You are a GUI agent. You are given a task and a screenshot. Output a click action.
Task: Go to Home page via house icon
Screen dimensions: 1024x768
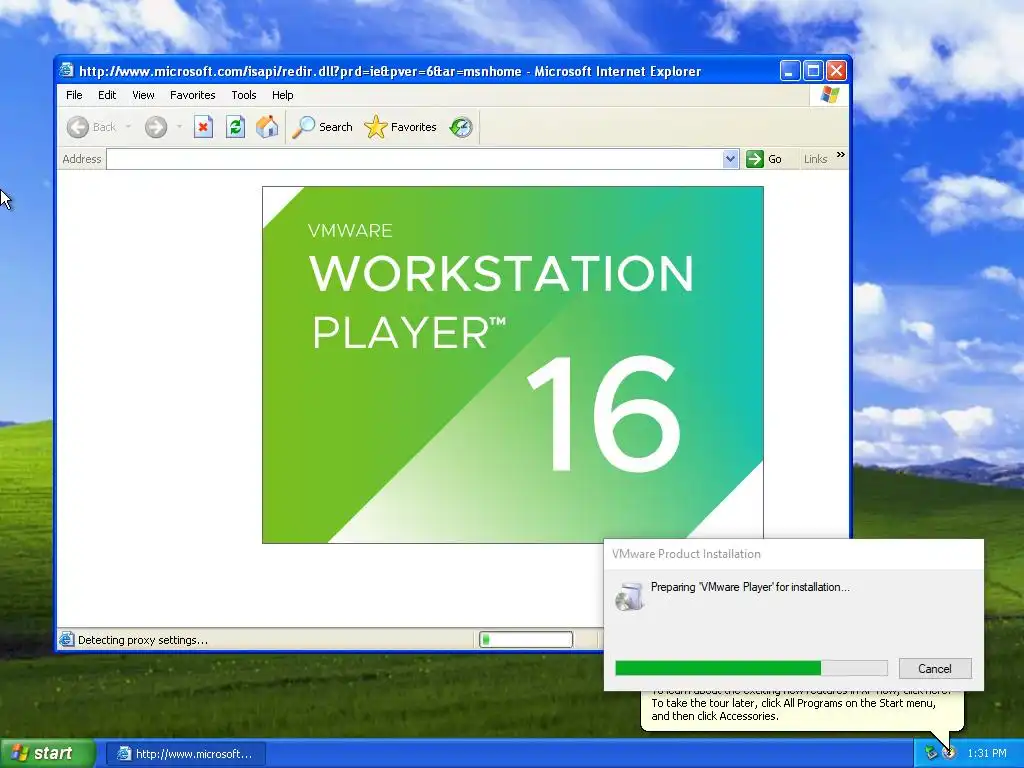coord(266,127)
